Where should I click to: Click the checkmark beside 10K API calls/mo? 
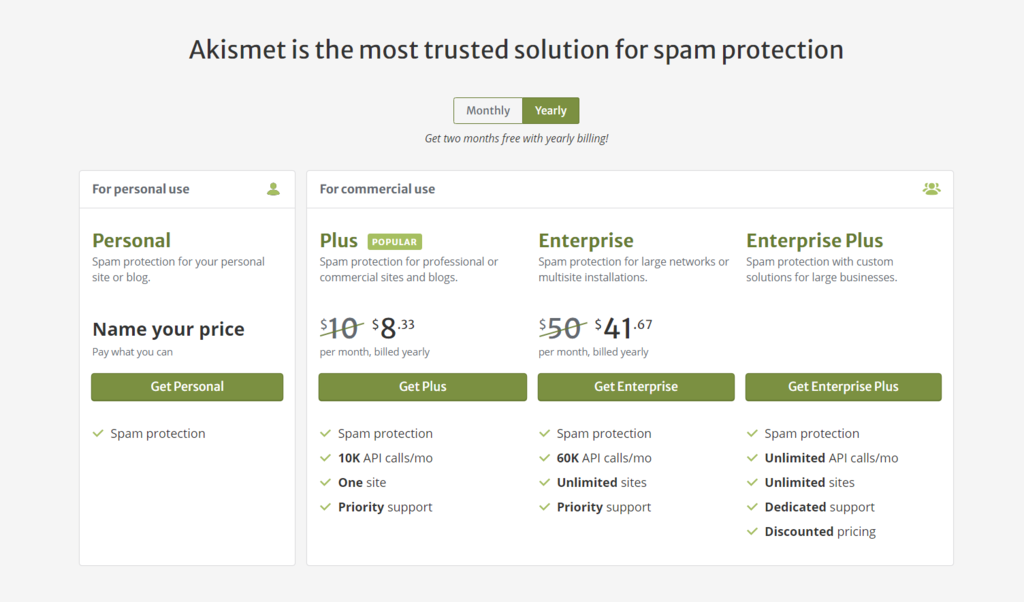[325, 458]
